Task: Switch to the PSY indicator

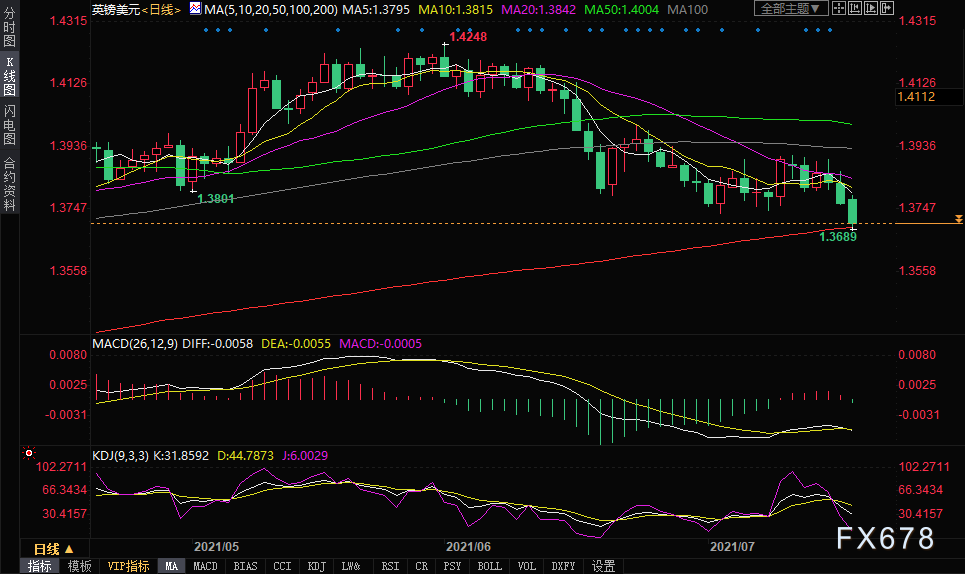Action: click(452, 566)
